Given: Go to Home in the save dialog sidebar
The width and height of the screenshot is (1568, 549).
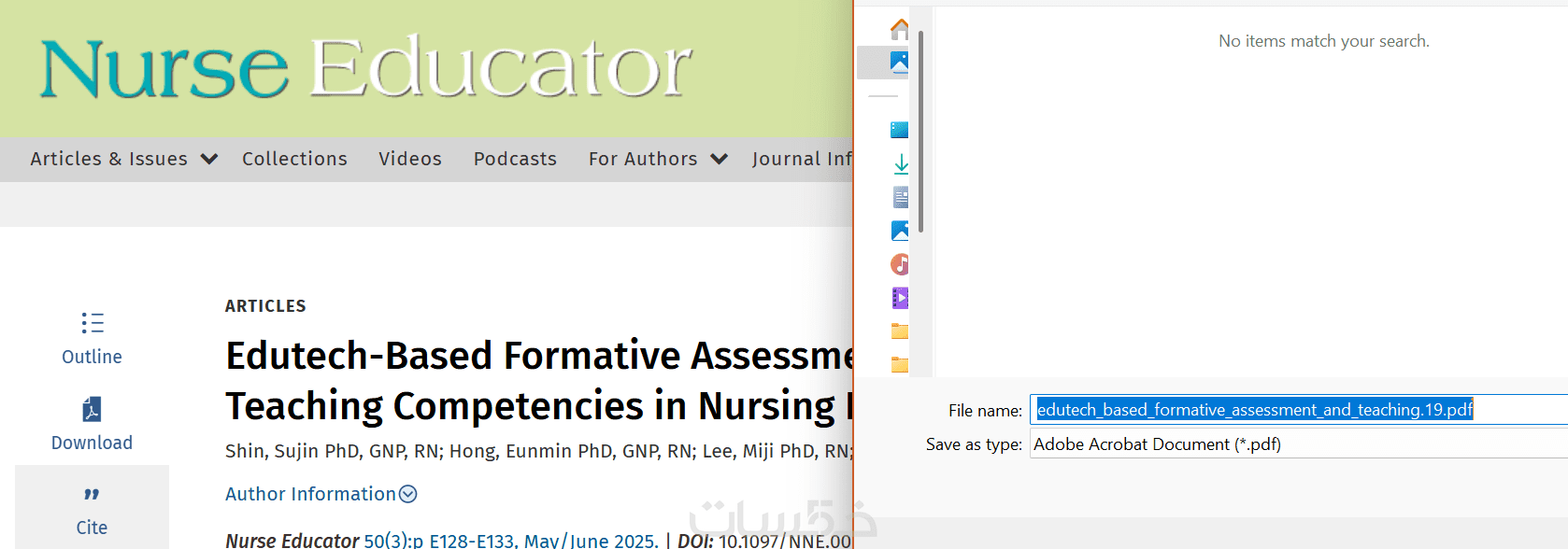Looking at the screenshot, I should click(899, 29).
